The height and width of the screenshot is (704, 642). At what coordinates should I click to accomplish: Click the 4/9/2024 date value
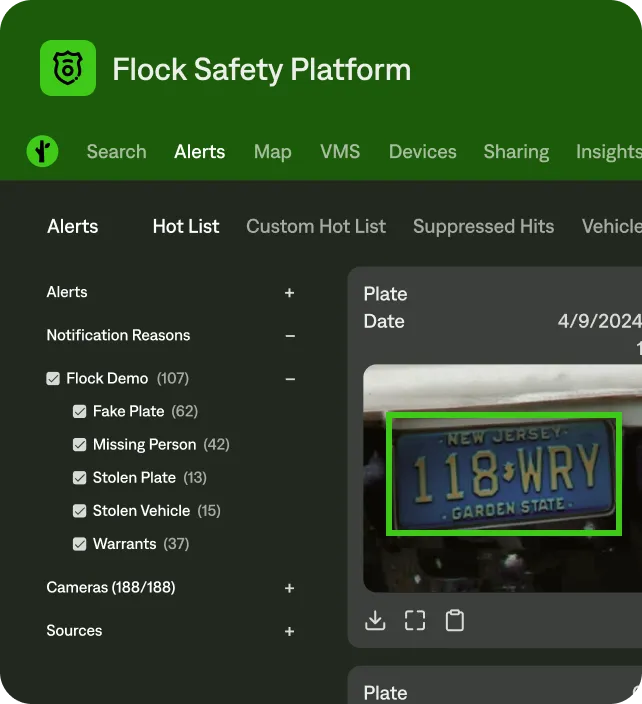[600, 321]
